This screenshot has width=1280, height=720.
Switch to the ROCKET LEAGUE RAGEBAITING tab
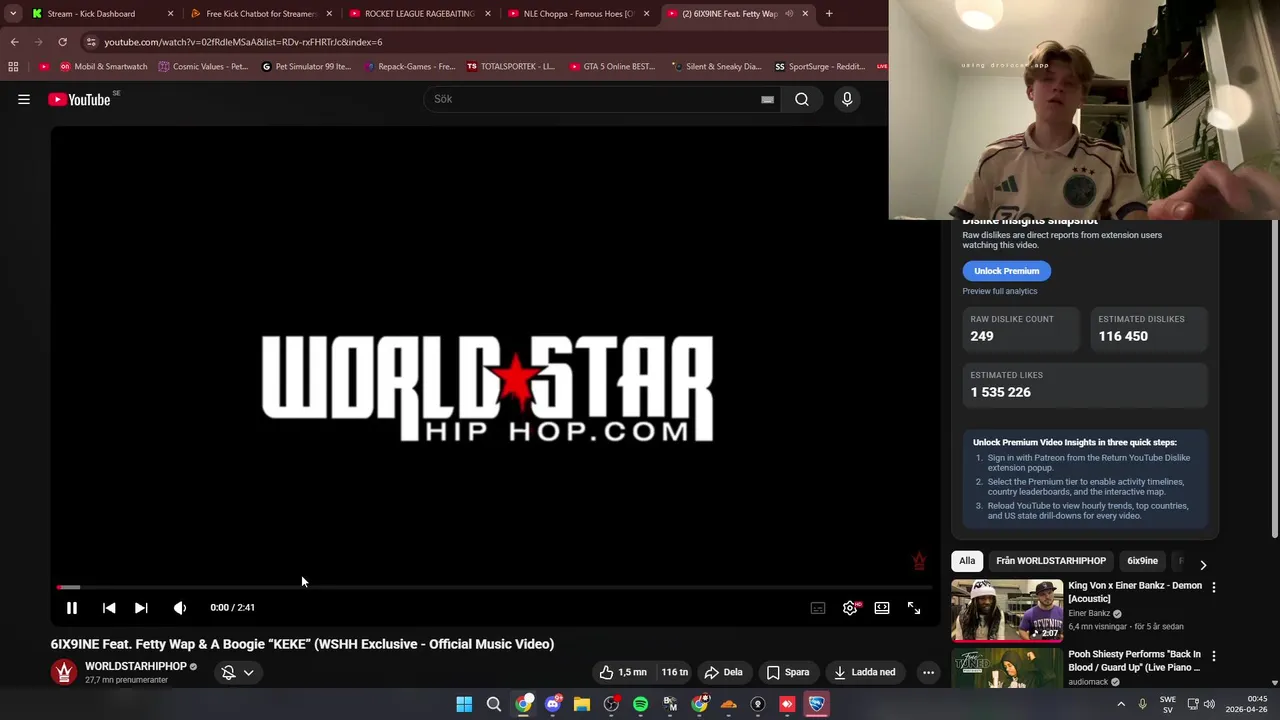pyautogui.click(x=420, y=14)
